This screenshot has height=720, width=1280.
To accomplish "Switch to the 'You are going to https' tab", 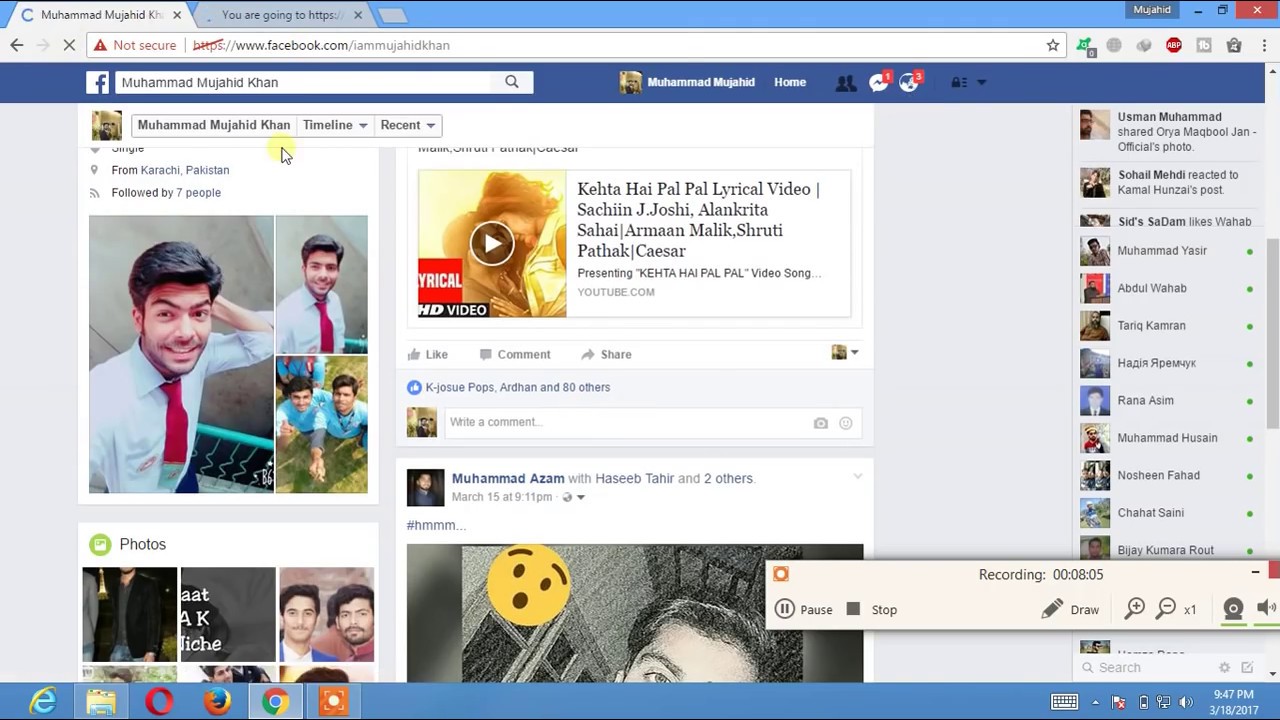I will [x=282, y=15].
